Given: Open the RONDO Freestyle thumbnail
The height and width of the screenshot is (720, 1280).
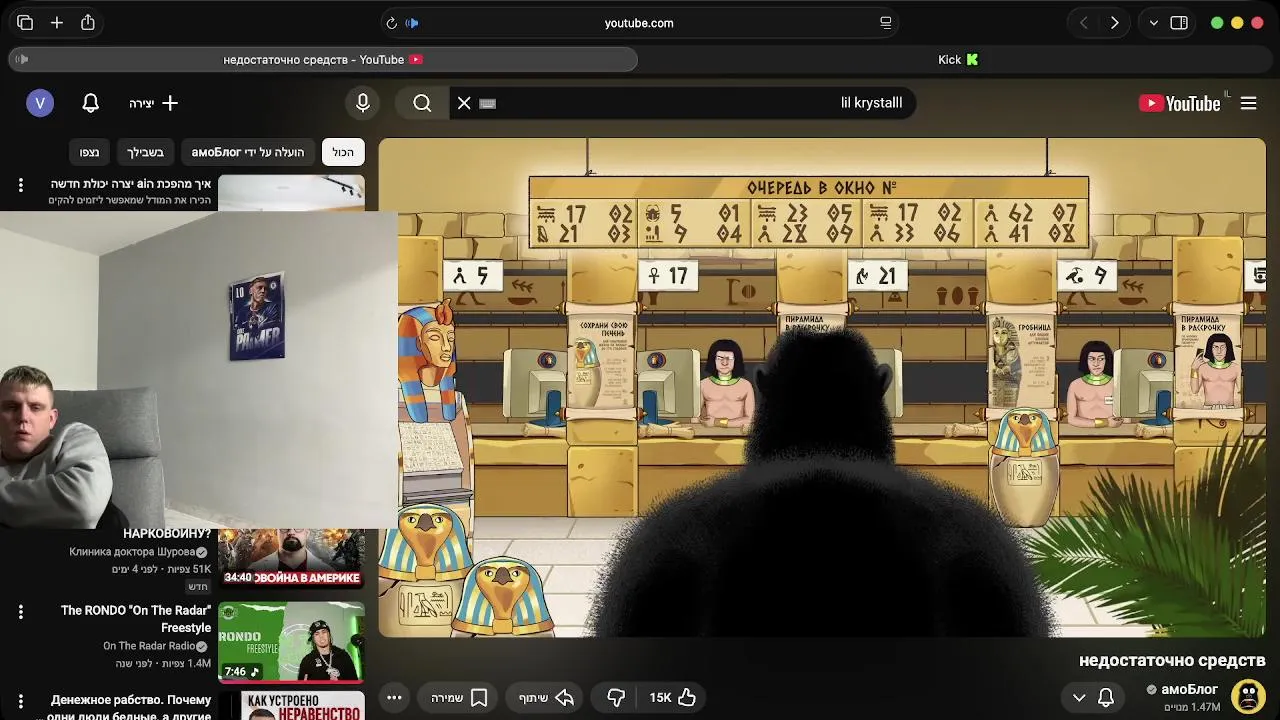Looking at the screenshot, I should pyautogui.click(x=291, y=642).
